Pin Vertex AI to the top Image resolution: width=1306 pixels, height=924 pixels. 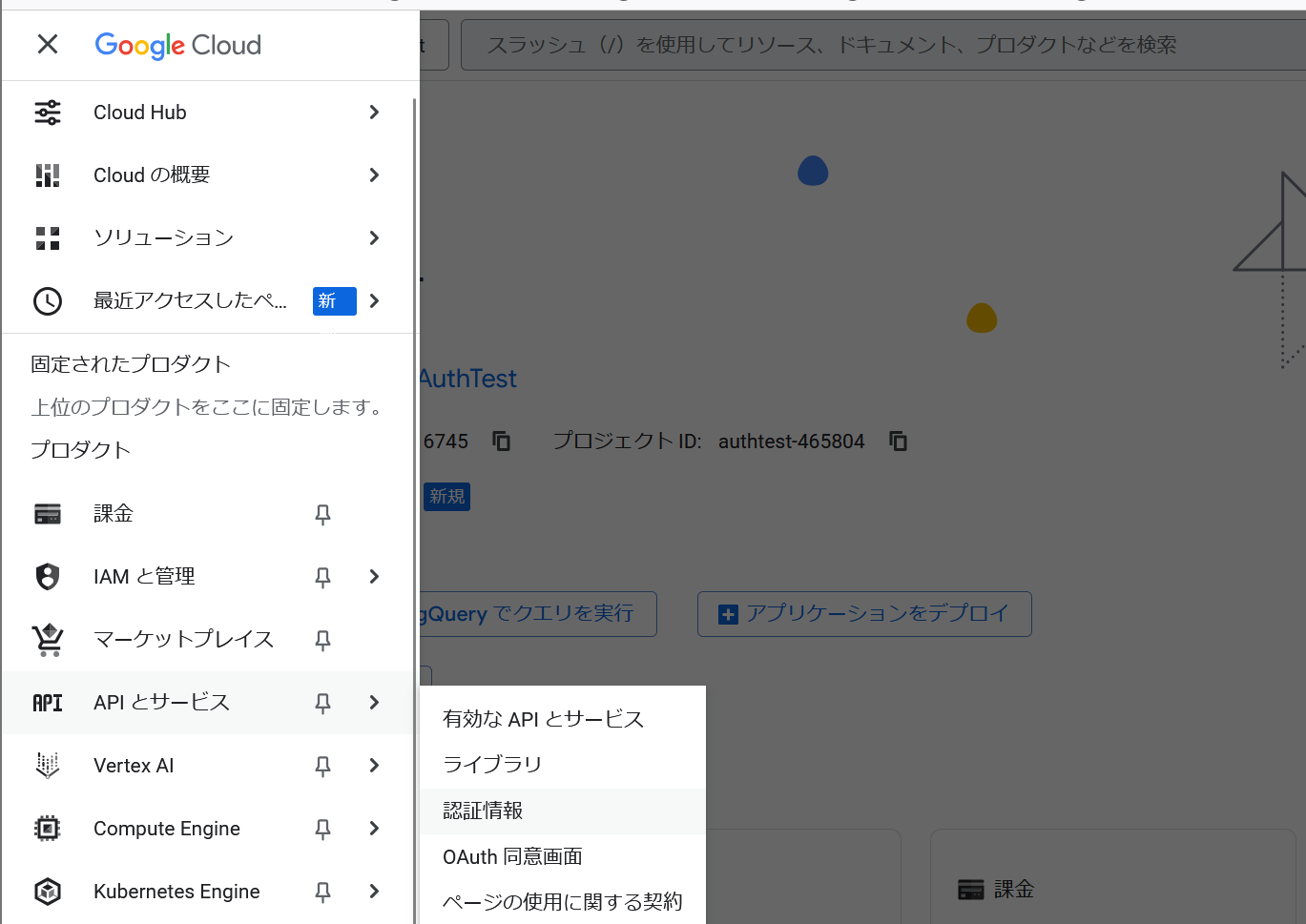pos(323,767)
